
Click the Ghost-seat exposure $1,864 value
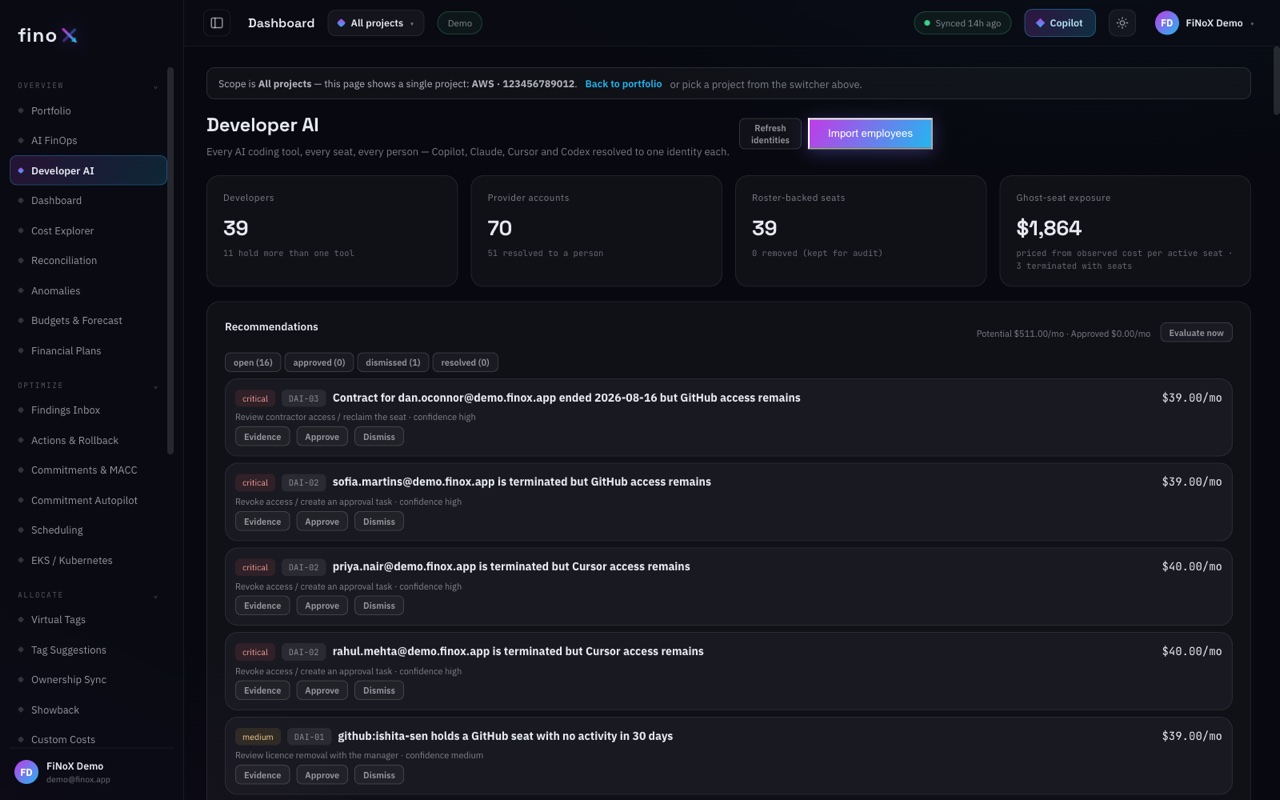click(1049, 228)
